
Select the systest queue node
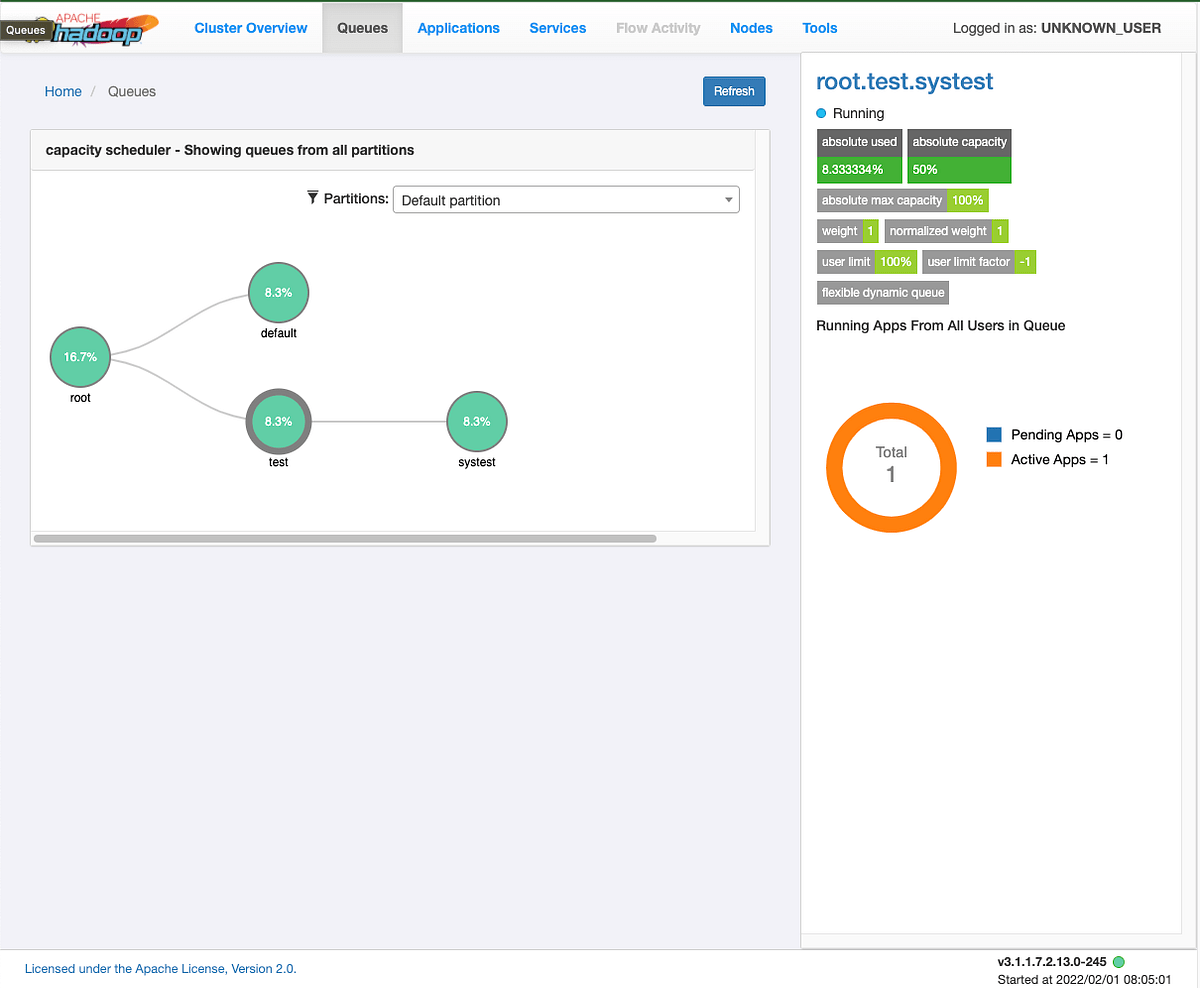click(476, 421)
